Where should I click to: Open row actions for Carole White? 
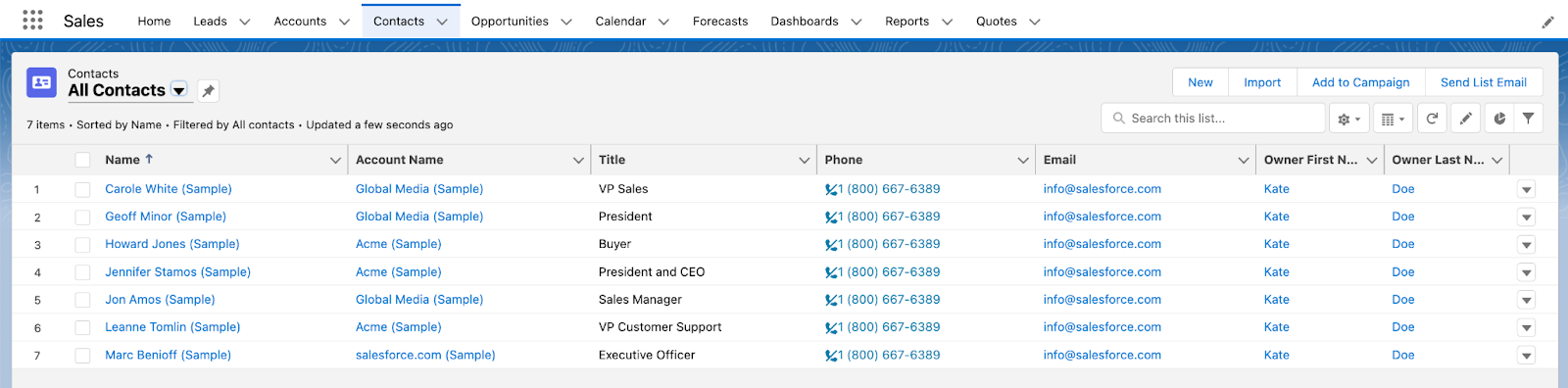click(x=1526, y=189)
